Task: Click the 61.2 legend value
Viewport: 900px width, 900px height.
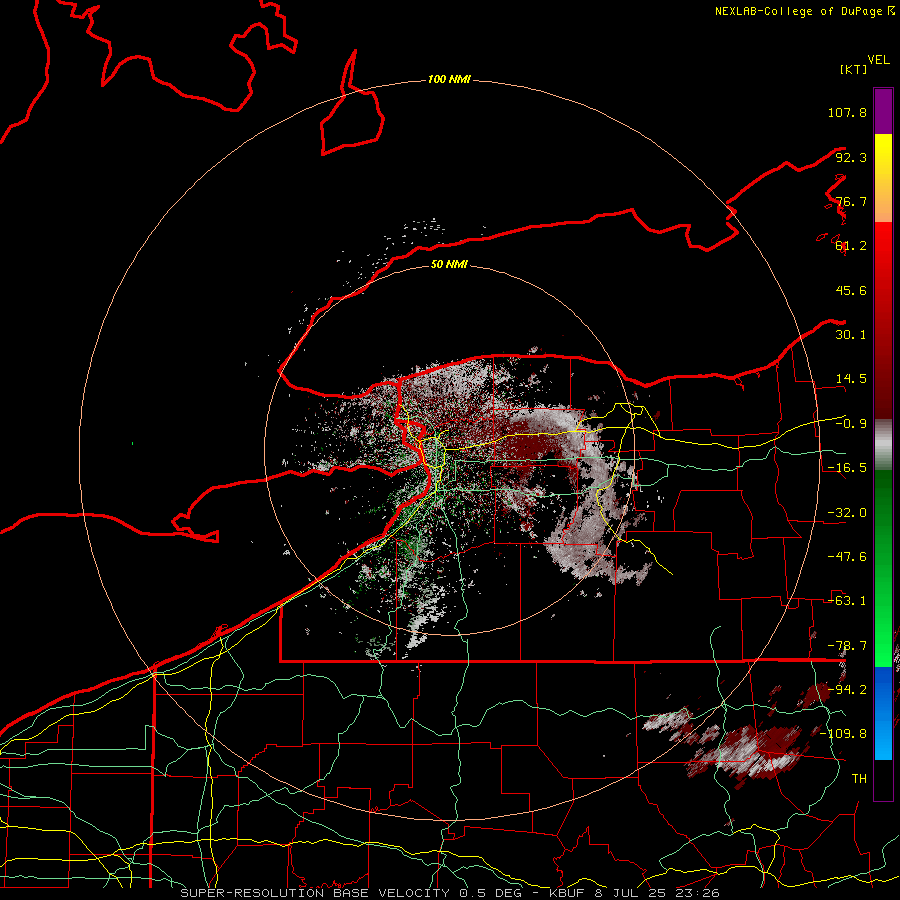Action: pos(851,246)
